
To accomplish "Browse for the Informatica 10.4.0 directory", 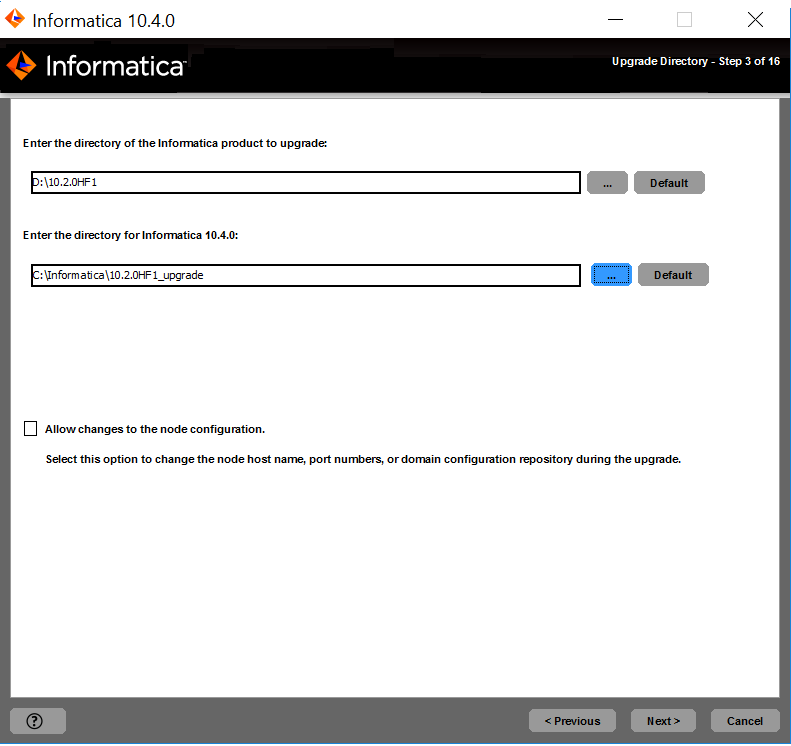I will [x=611, y=275].
